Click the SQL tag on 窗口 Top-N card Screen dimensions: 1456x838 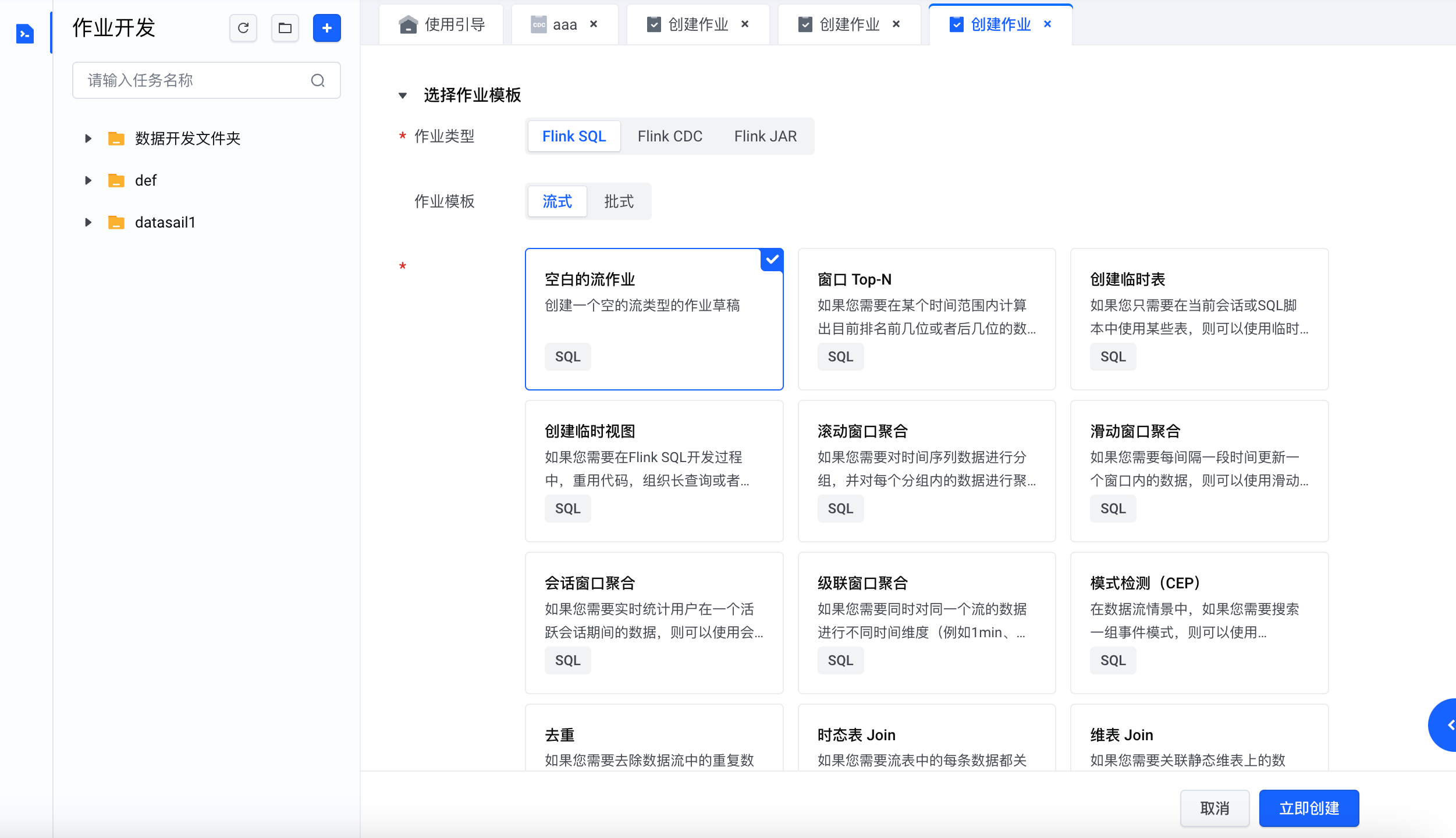pyautogui.click(x=840, y=357)
